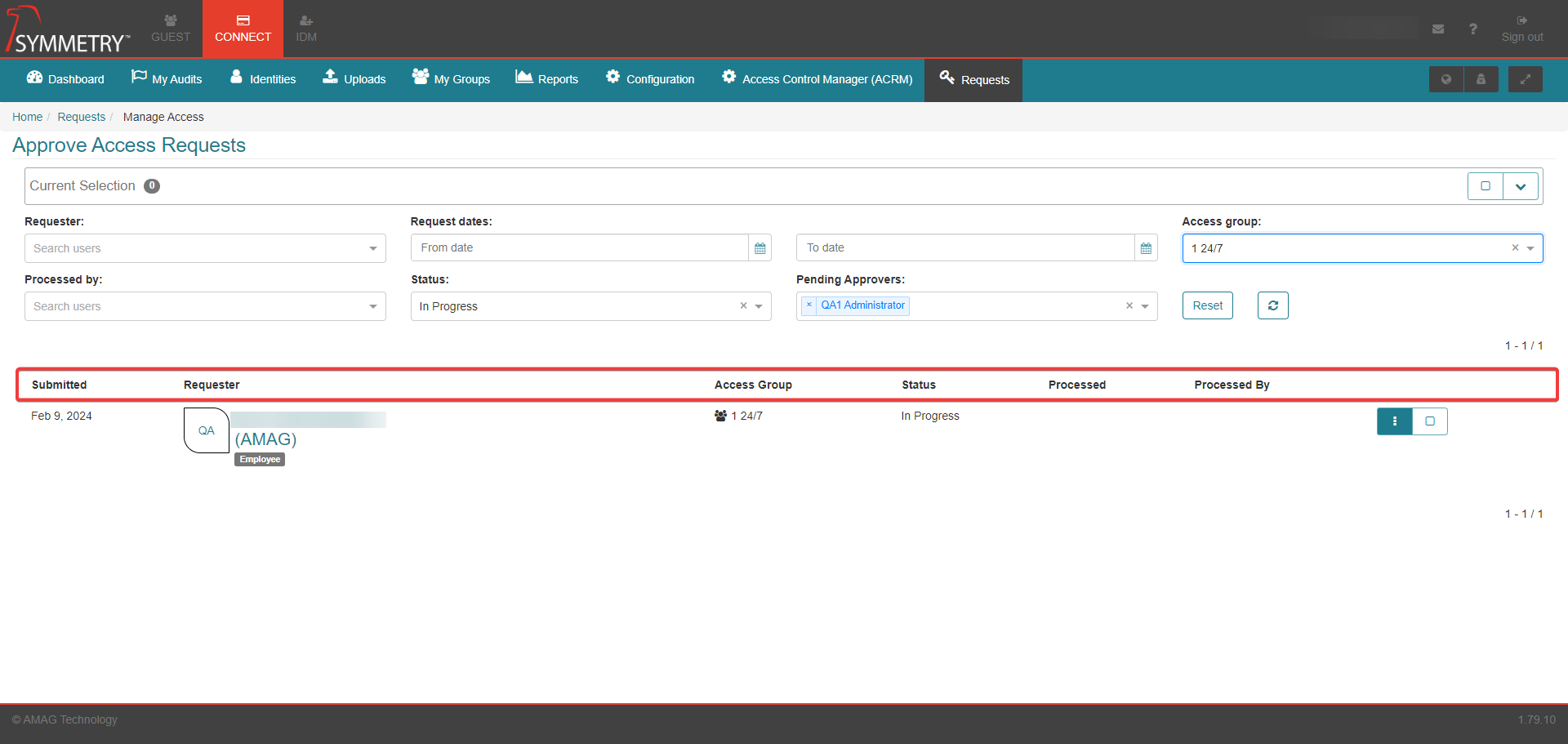Click the To date field

click(x=965, y=247)
